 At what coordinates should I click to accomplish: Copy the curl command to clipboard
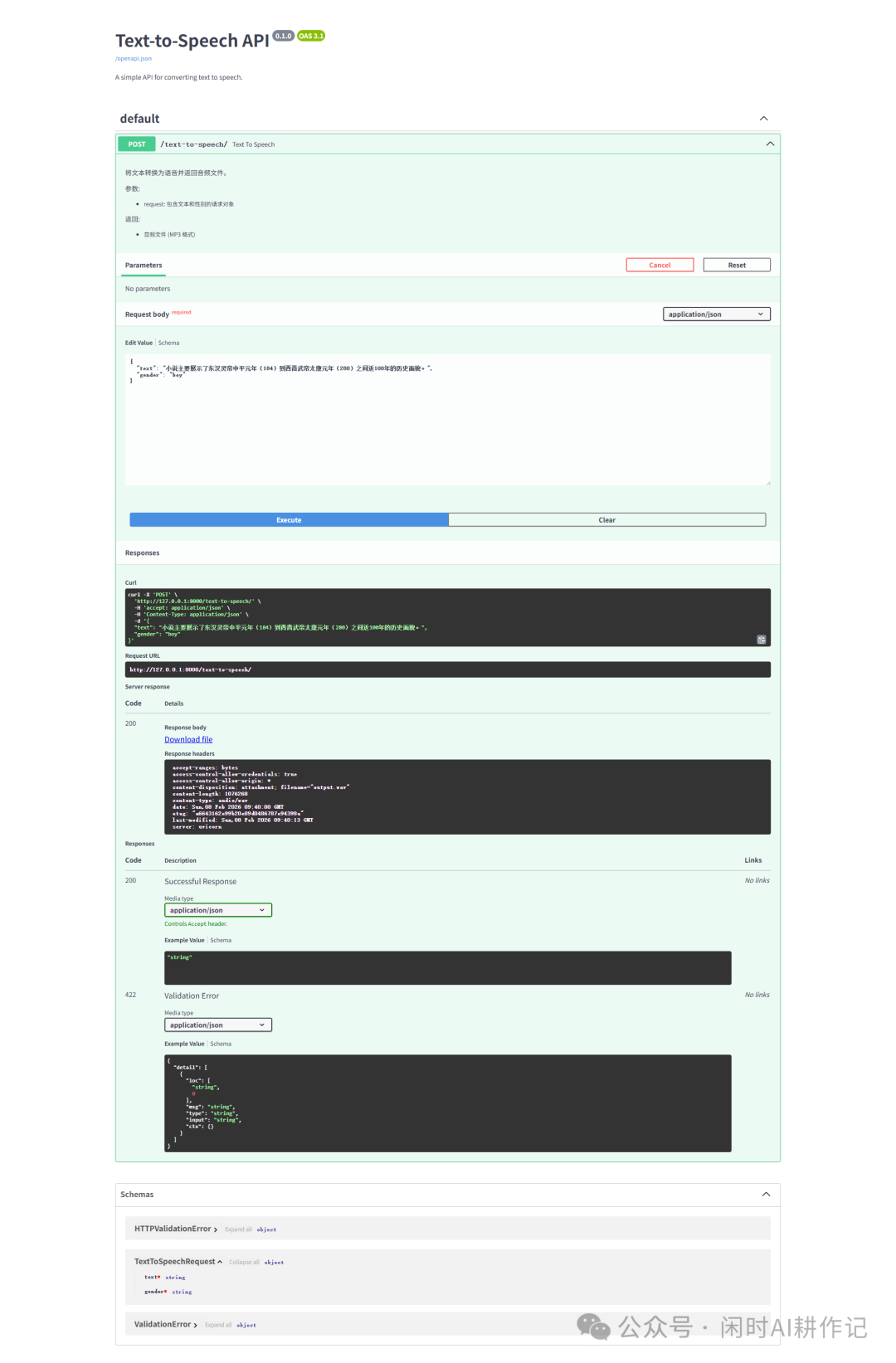click(x=762, y=640)
